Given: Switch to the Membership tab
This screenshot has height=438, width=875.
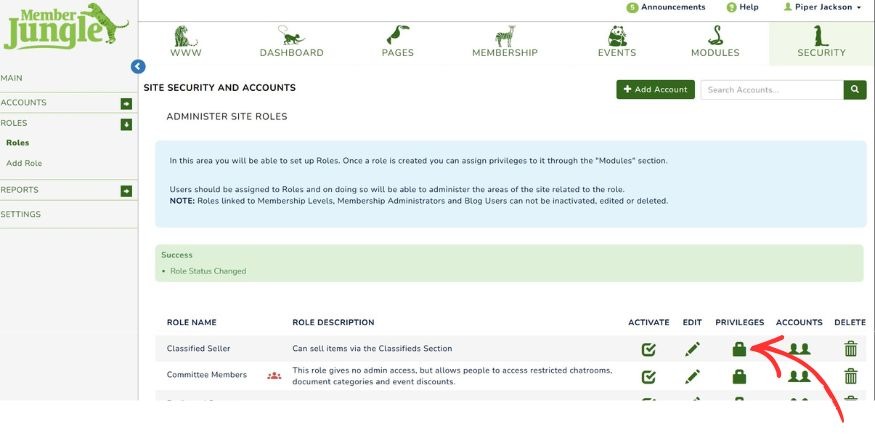Looking at the screenshot, I should pos(504,43).
